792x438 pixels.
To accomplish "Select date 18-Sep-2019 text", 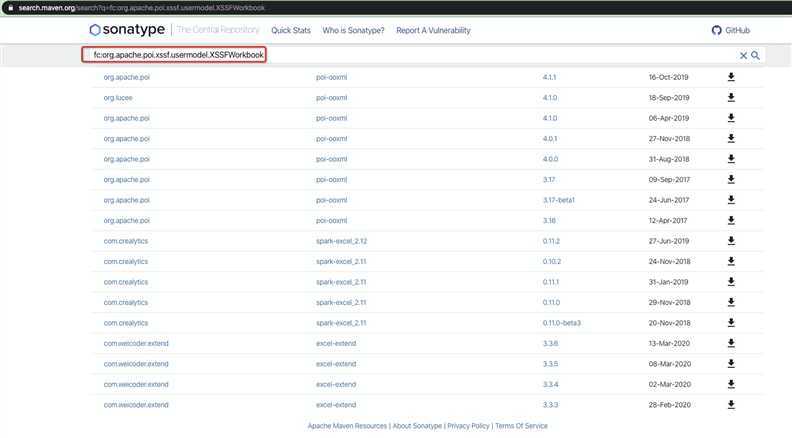I will coord(669,98).
